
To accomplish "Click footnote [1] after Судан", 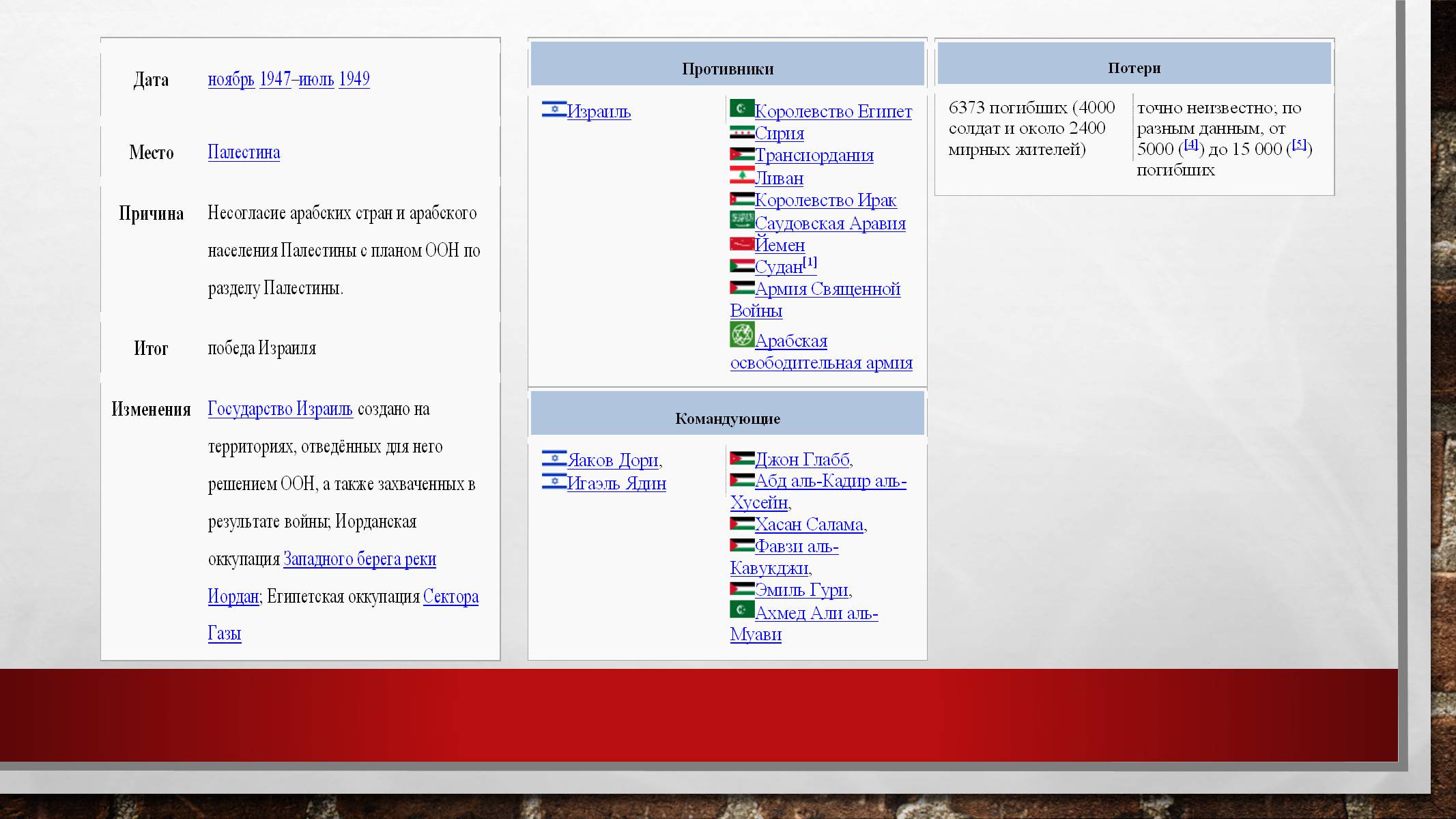I will point(810,262).
